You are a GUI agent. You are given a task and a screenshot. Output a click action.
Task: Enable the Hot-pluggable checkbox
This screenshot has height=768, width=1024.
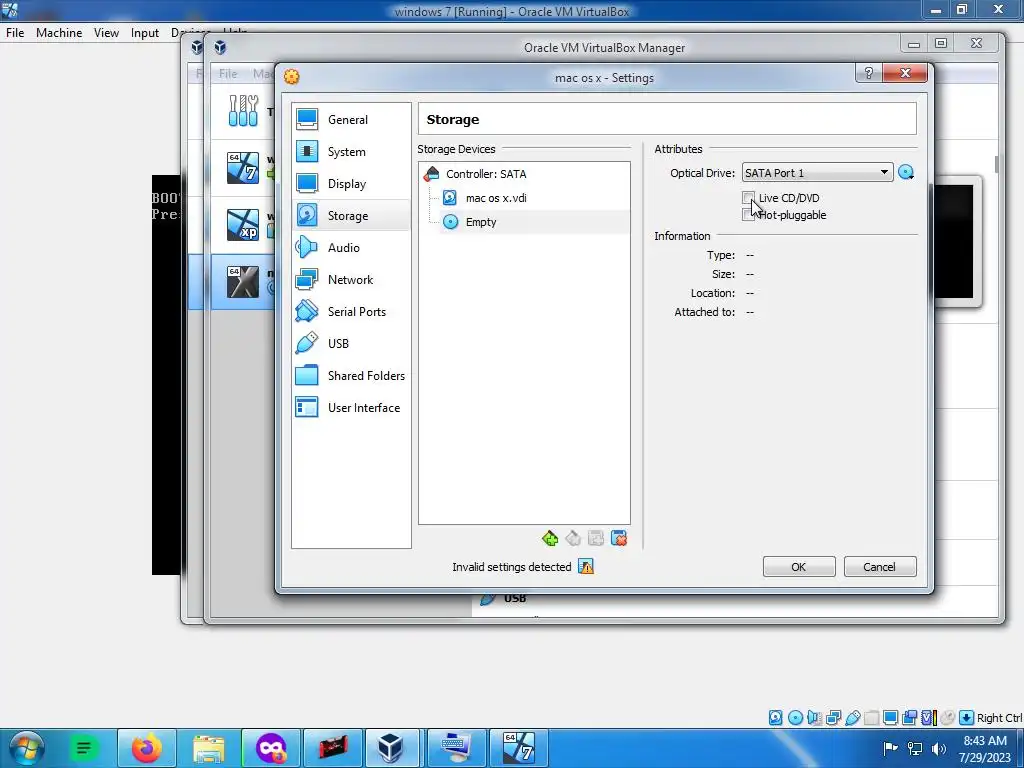(748, 215)
